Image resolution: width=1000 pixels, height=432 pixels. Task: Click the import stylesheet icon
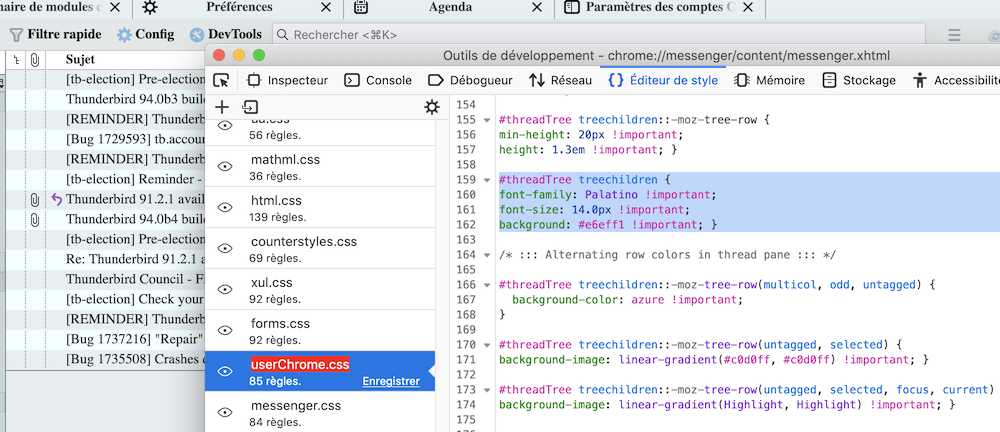tap(250, 107)
